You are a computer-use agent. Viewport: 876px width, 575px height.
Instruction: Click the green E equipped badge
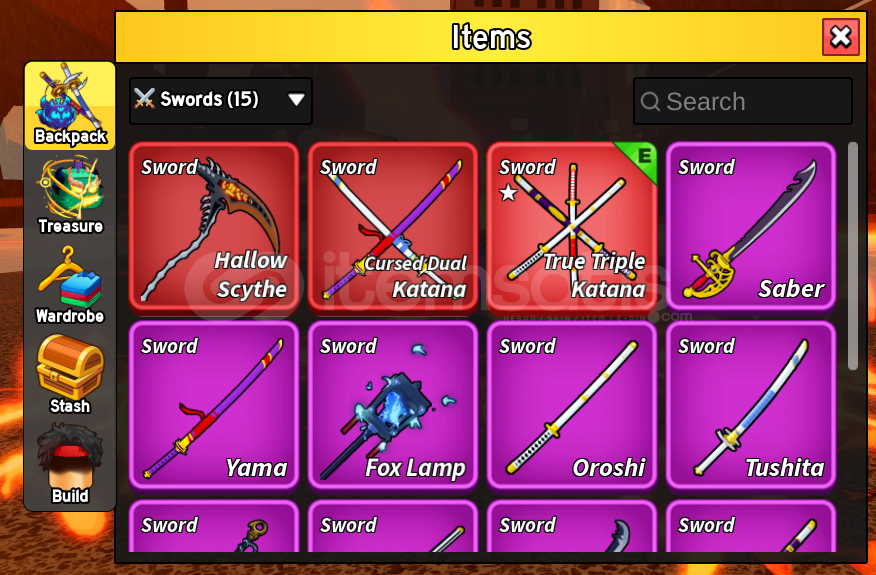[640, 159]
